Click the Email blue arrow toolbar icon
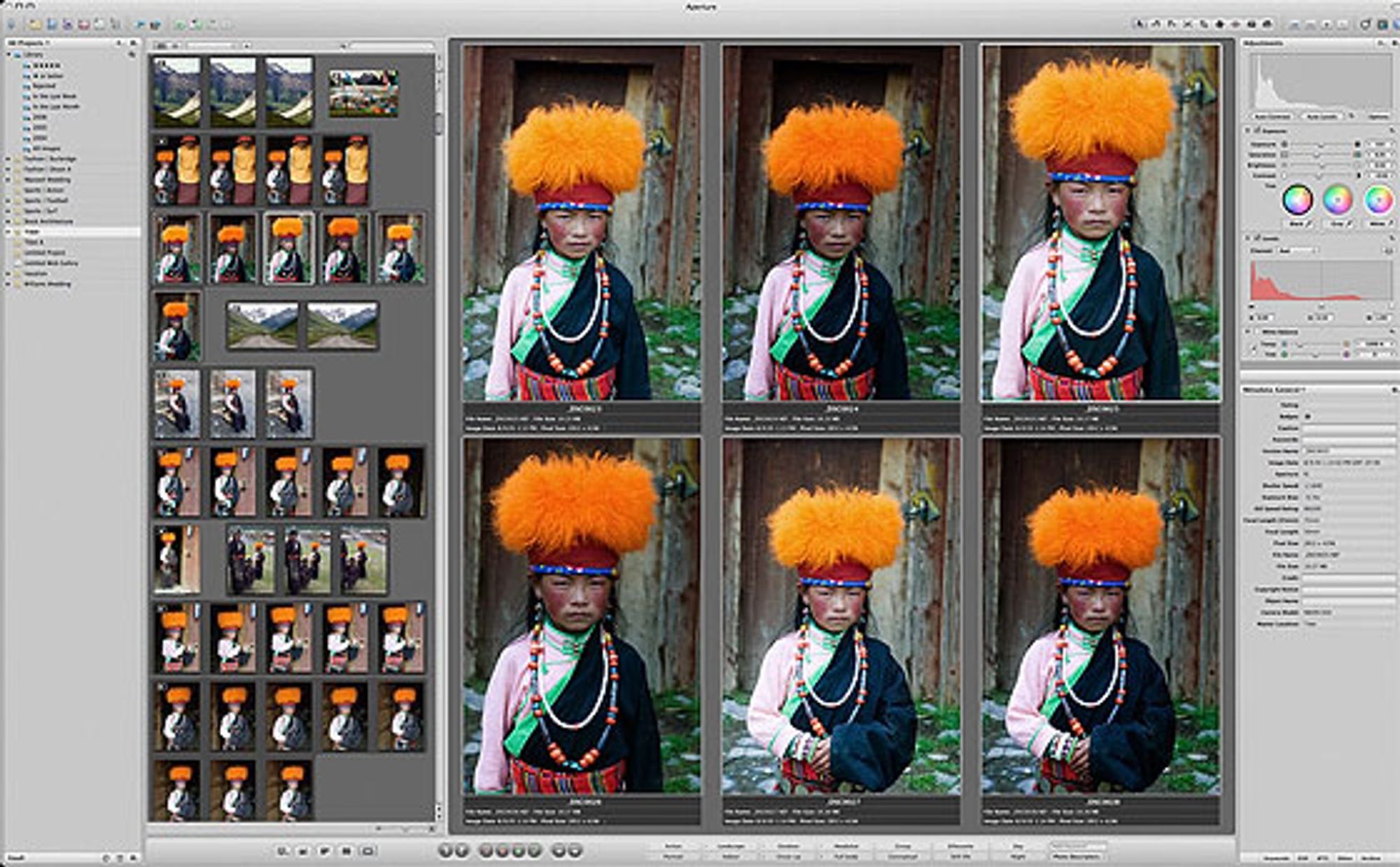 (140, 24)
